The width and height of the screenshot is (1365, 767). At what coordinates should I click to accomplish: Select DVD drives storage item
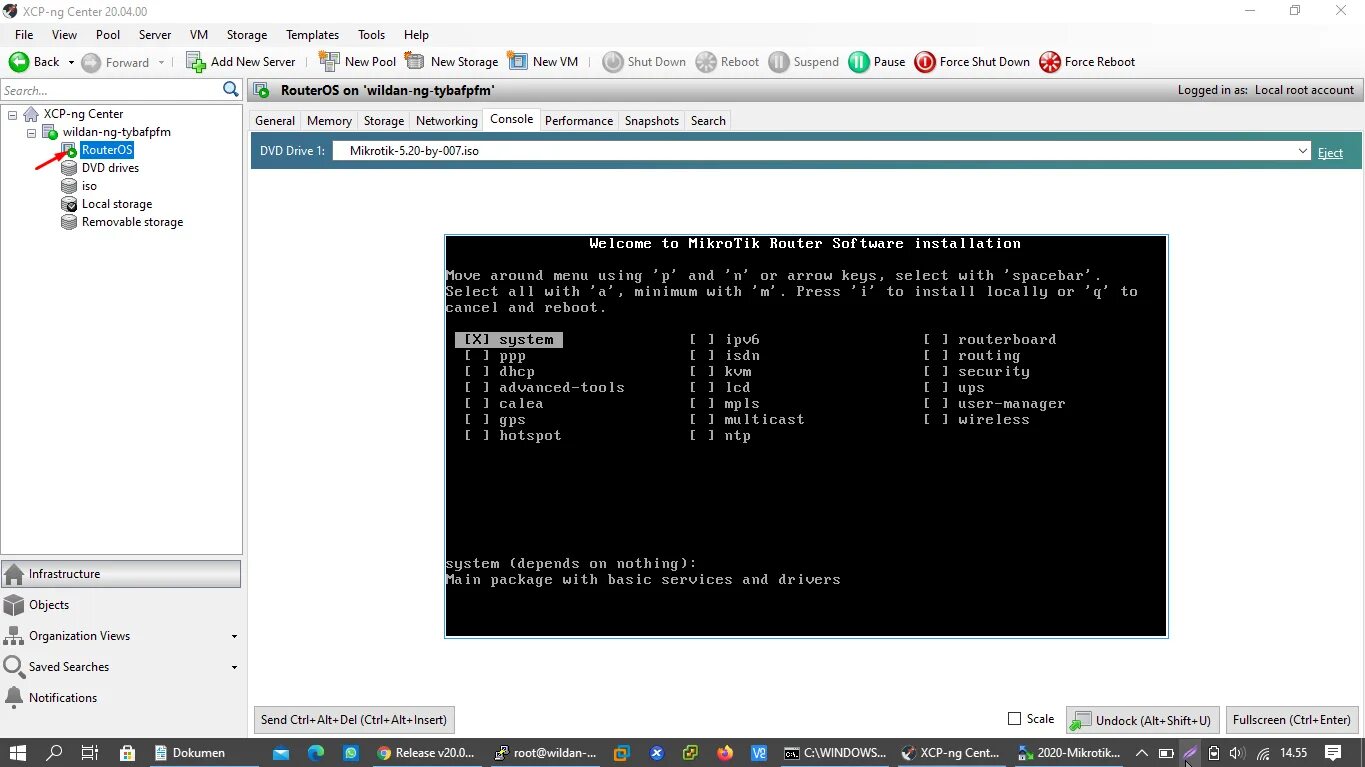point(110,168)
